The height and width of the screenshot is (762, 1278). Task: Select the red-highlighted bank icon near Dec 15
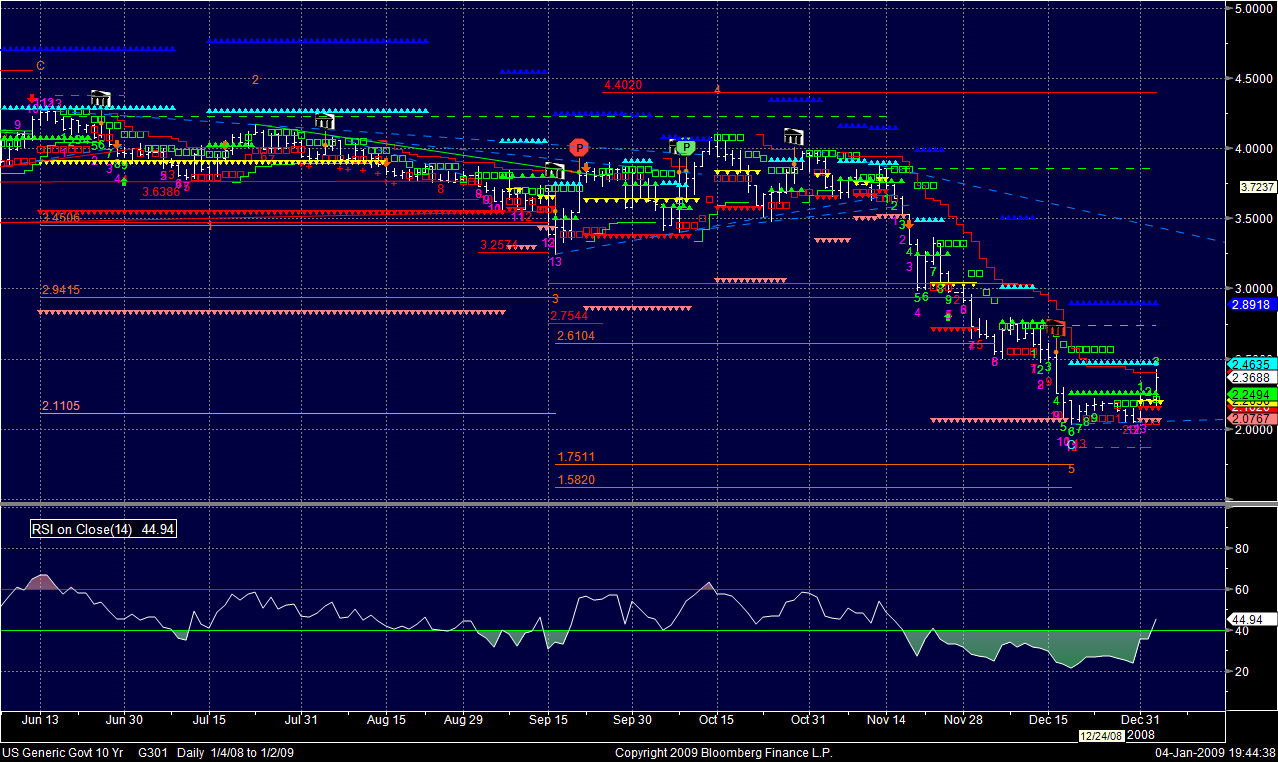1057,328
